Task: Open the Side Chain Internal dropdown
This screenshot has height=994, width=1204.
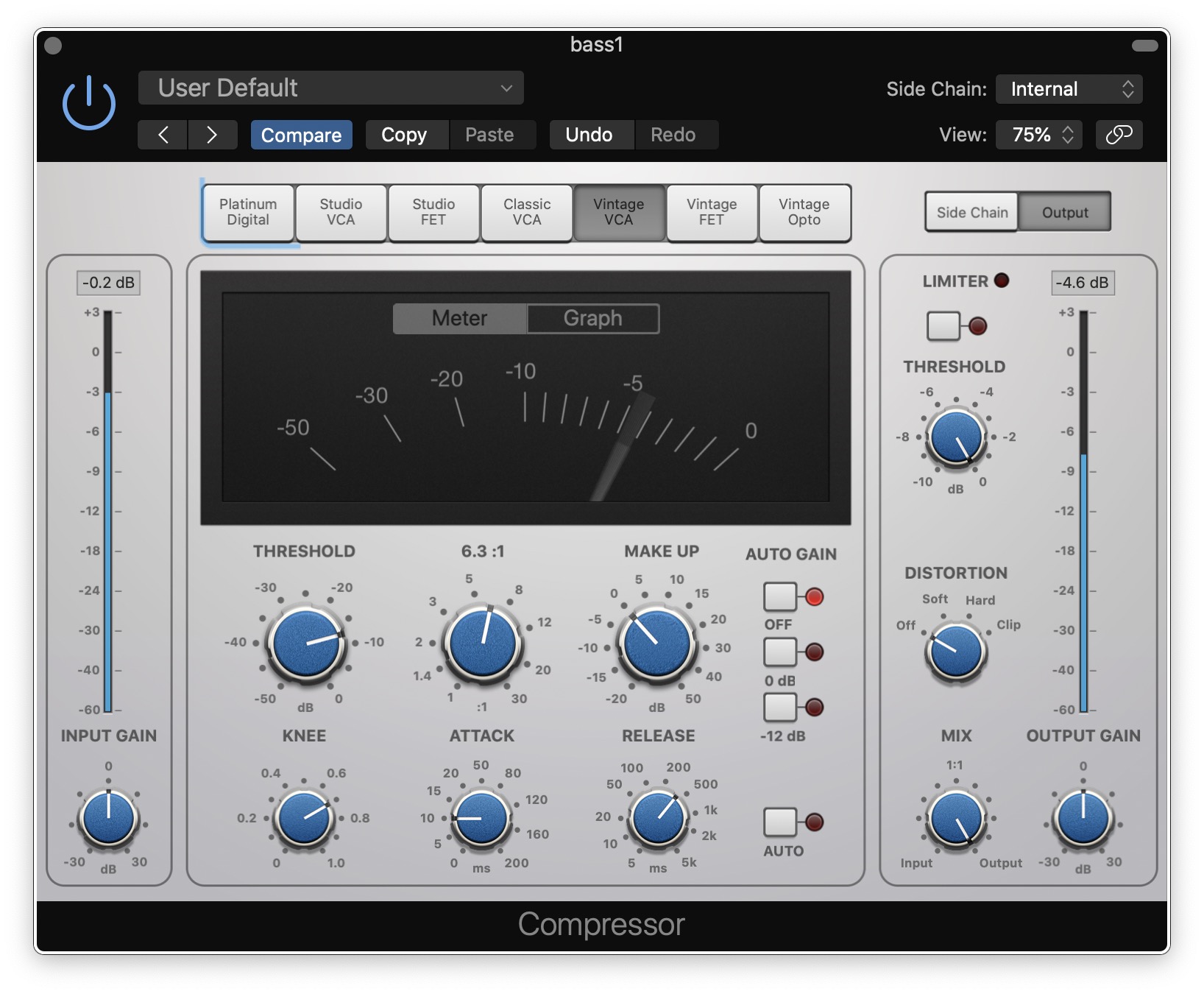Action: tap(1069, 89)
